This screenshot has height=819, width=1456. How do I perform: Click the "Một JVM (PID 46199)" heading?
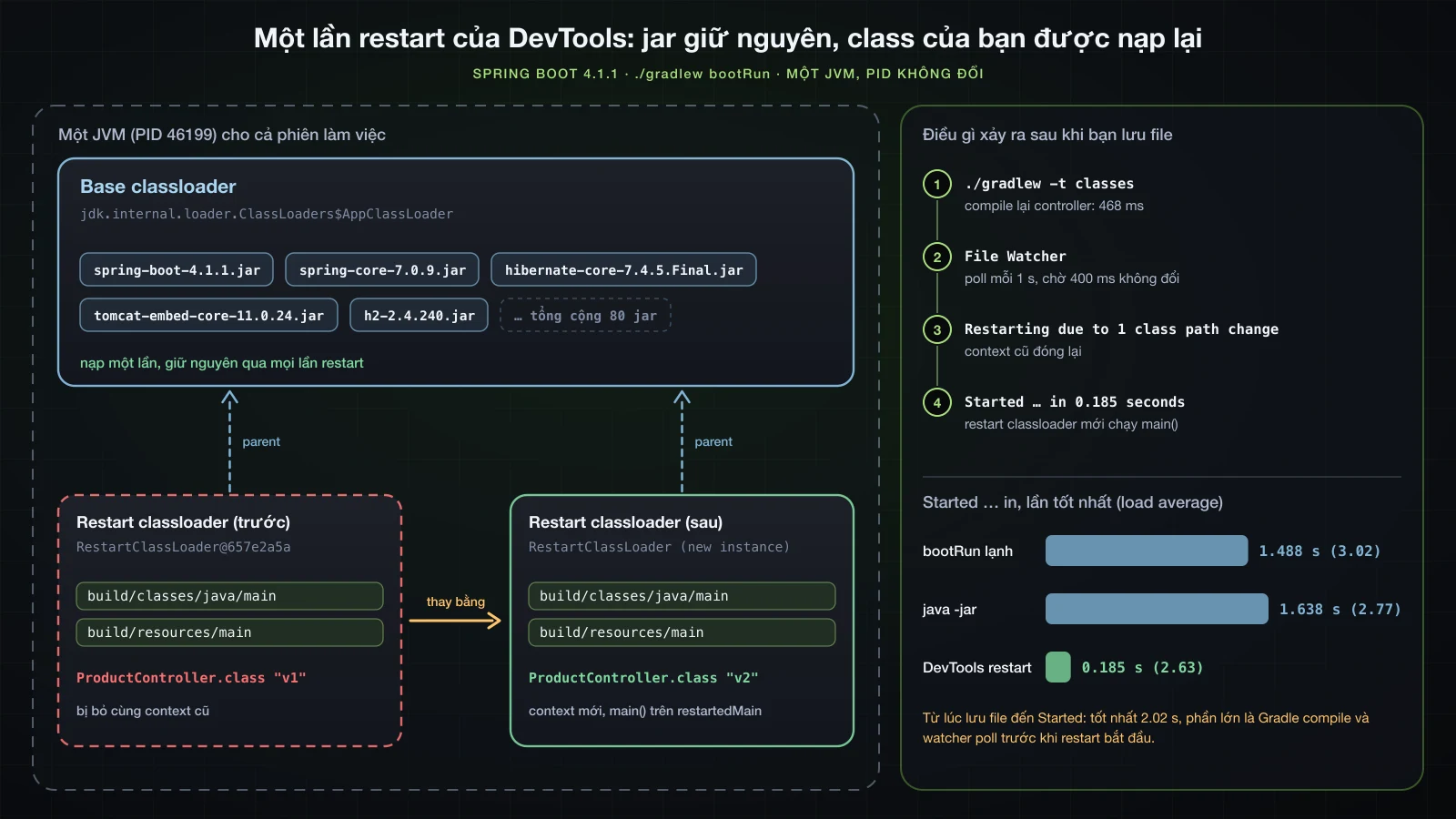(x=222, y=135)
